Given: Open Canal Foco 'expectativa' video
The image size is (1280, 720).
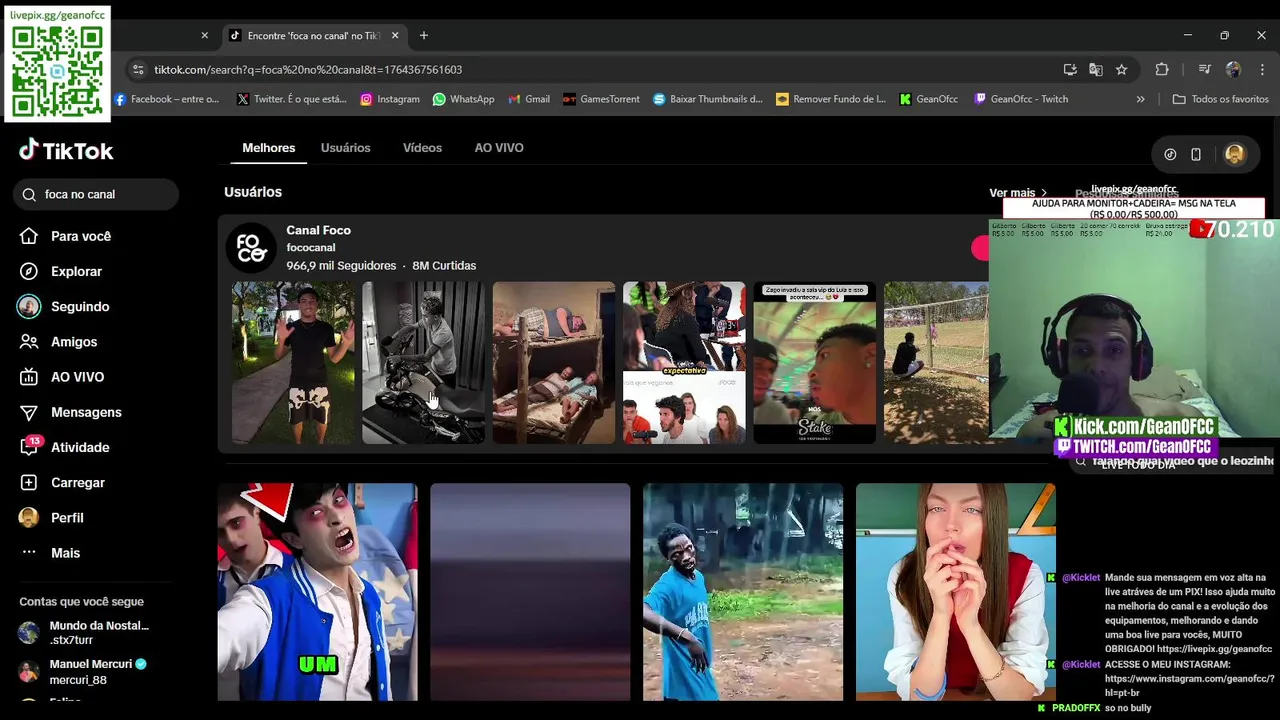Looking at the screenshot, I should pyautogui.click(x=684, y=362).
